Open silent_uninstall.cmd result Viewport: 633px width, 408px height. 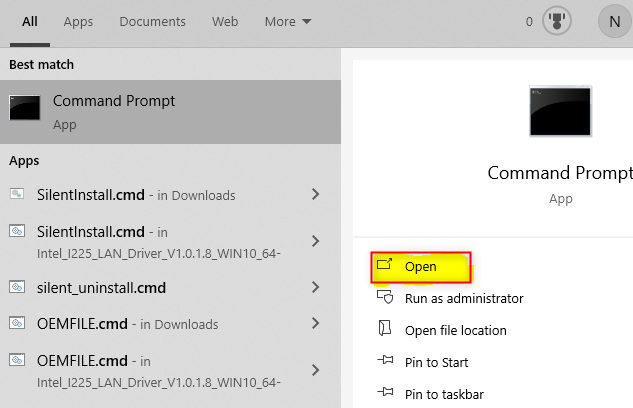coord(101,288)
